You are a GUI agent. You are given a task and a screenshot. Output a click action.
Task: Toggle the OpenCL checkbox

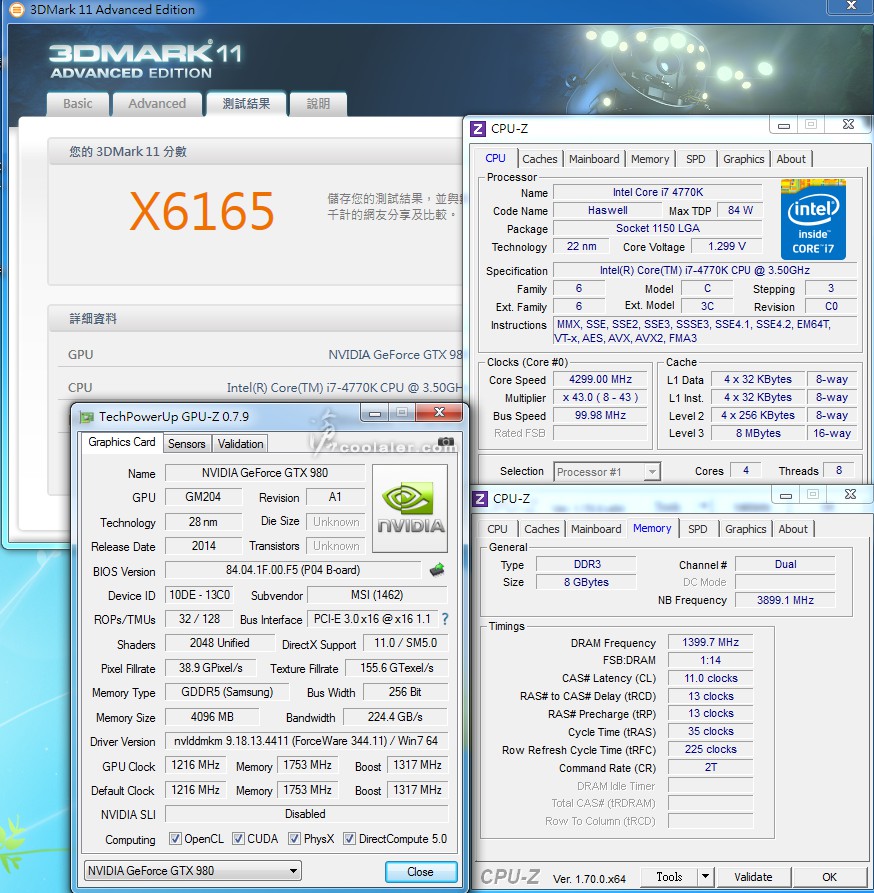(x=175, y=839)
